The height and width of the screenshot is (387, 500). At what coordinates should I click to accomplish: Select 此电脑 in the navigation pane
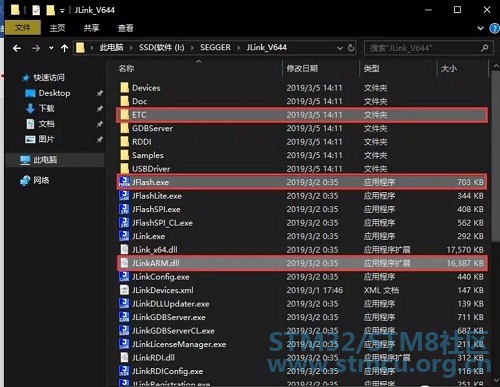click(45, 160)
